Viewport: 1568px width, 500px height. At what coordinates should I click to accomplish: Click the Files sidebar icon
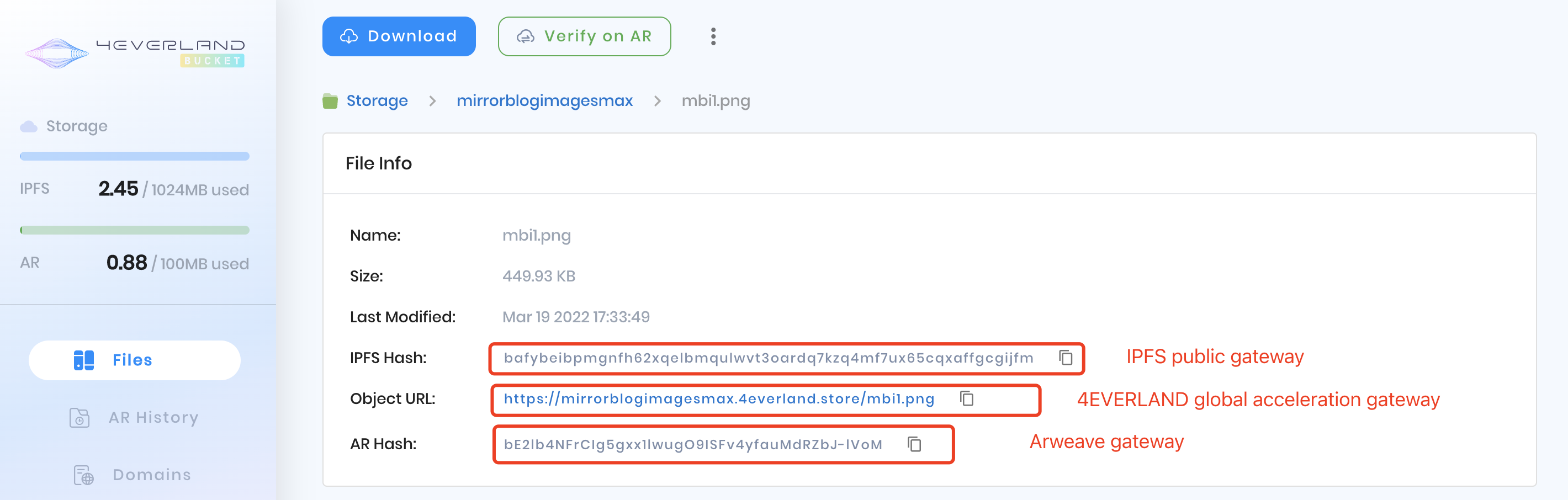click(84, 360)
